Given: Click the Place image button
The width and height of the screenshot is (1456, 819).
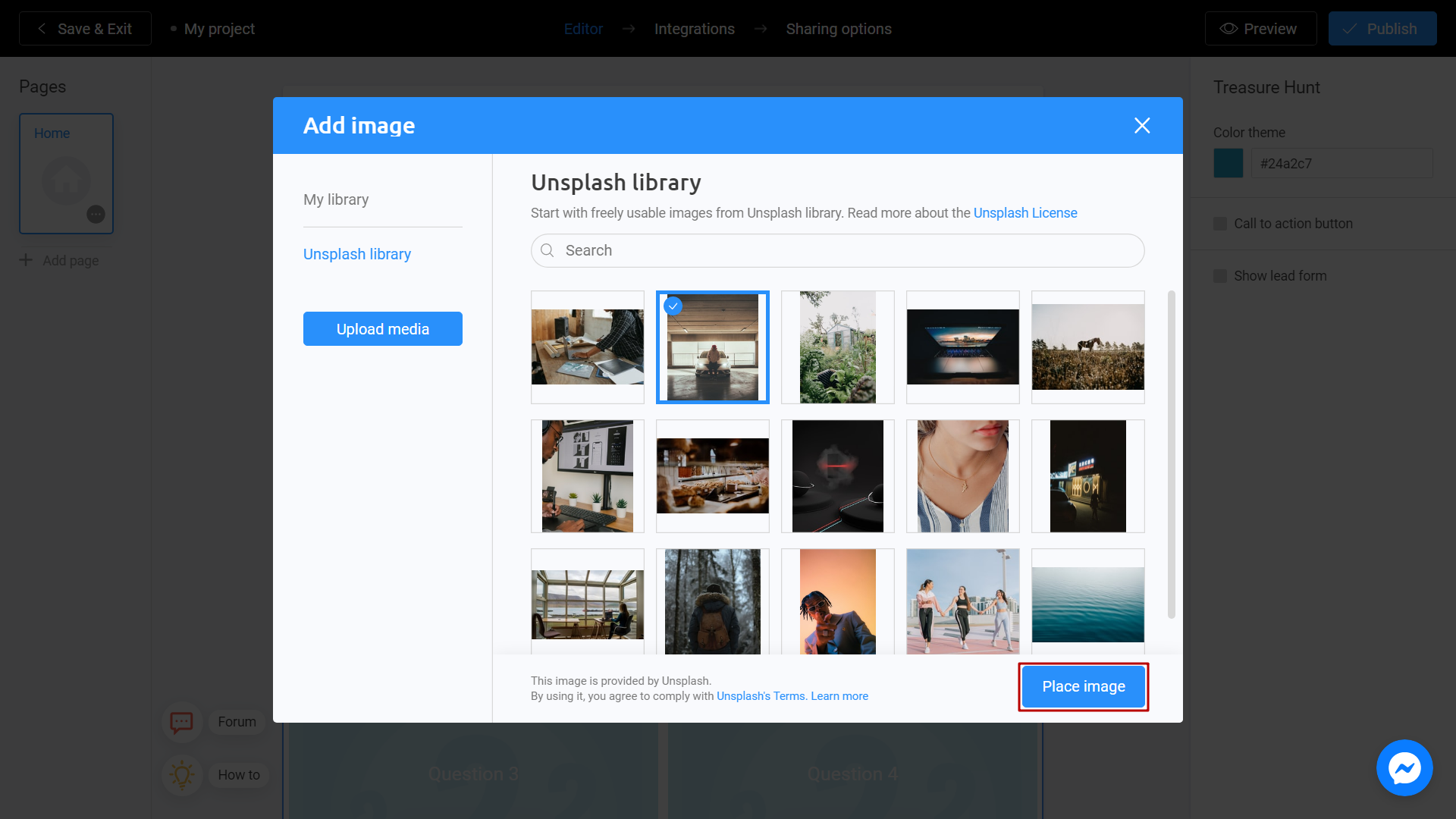Looking at the screenshot, I should (x=1083, y=686).
